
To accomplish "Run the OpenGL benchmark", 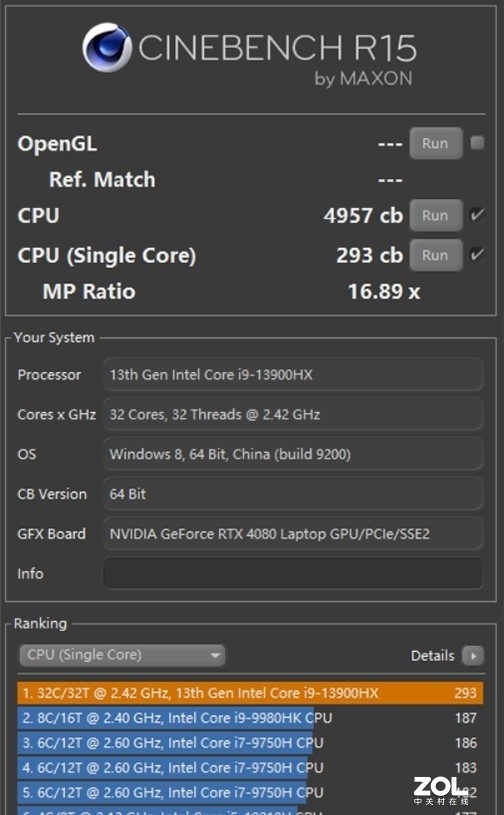I will click(435, 143).
